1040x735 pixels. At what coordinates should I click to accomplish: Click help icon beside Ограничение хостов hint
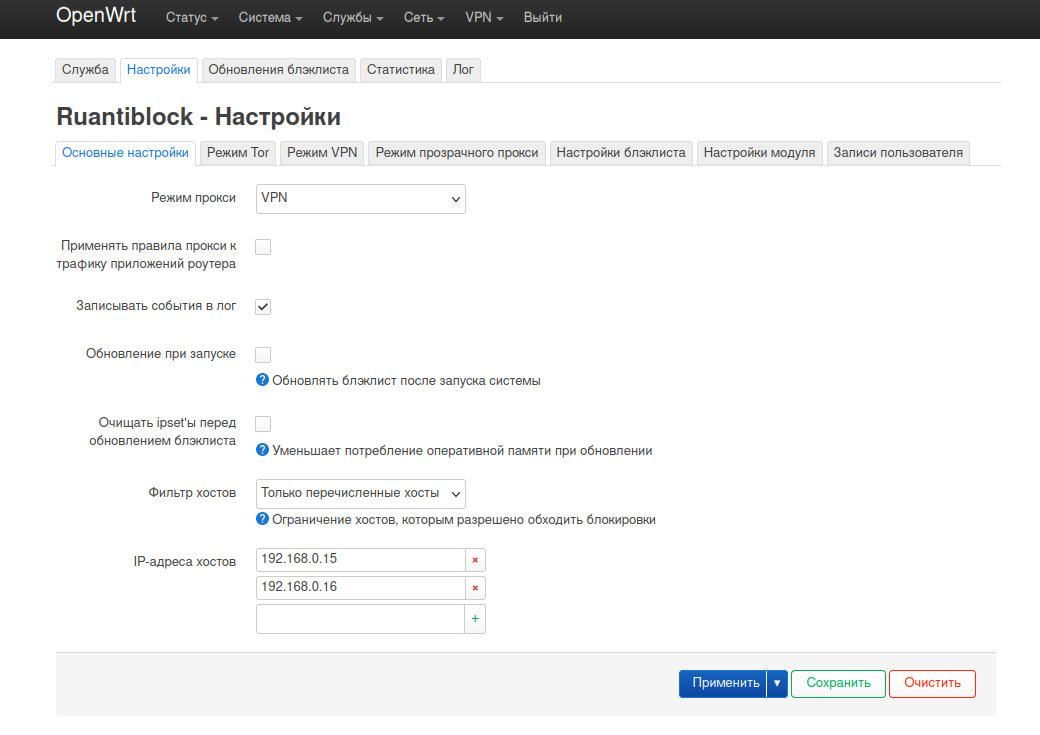coord(263,519)
